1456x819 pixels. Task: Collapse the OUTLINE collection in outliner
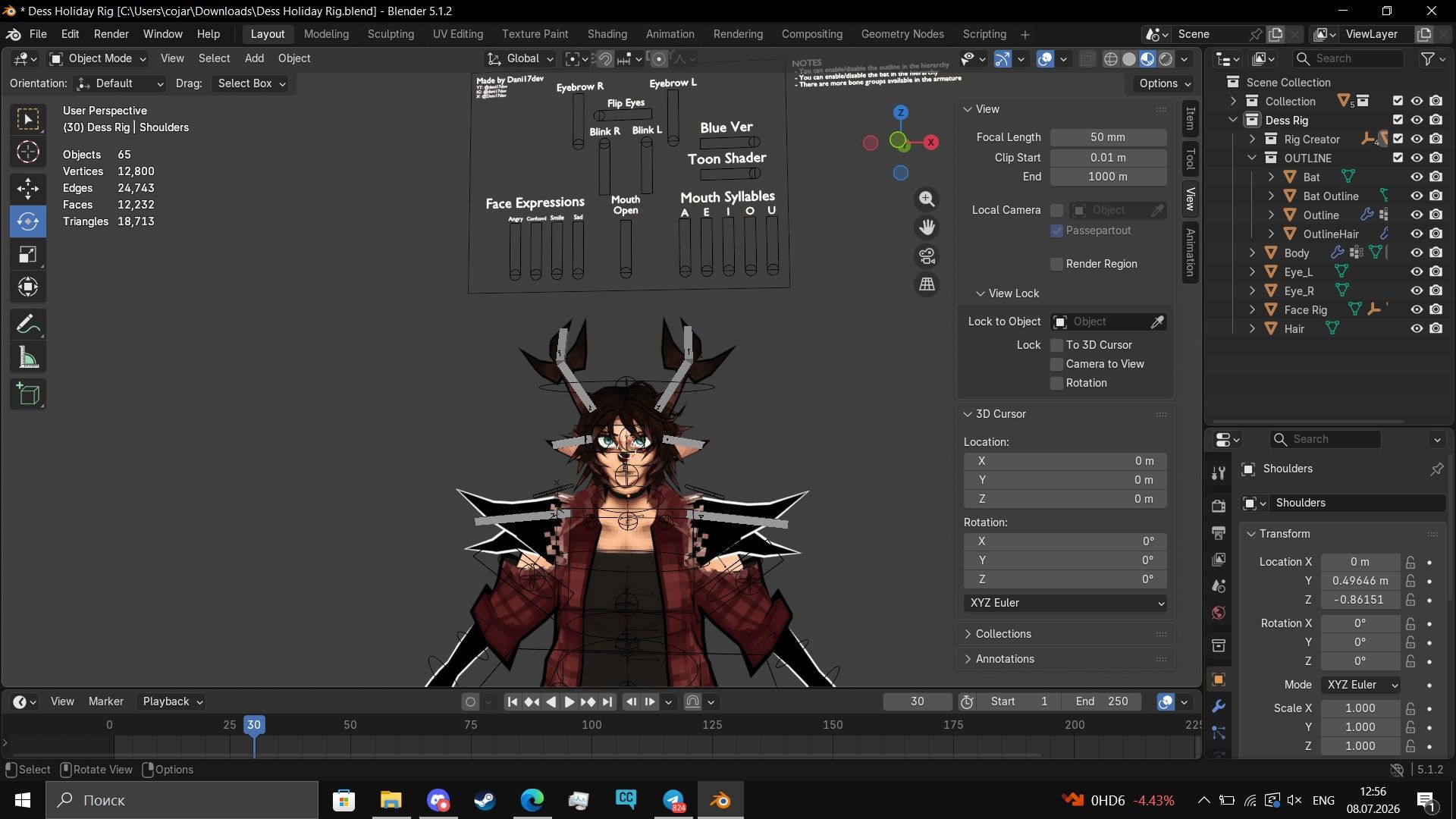pyautogui.click(x=1252, y=158)
